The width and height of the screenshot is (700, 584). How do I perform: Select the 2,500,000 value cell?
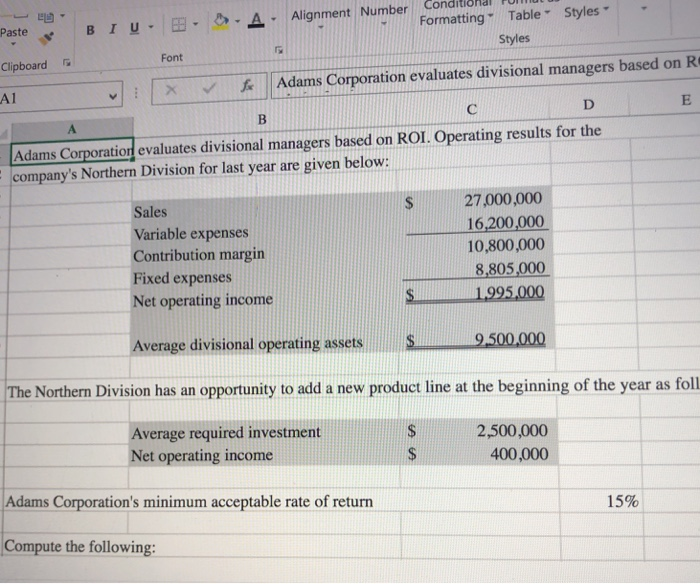(512, 431)
